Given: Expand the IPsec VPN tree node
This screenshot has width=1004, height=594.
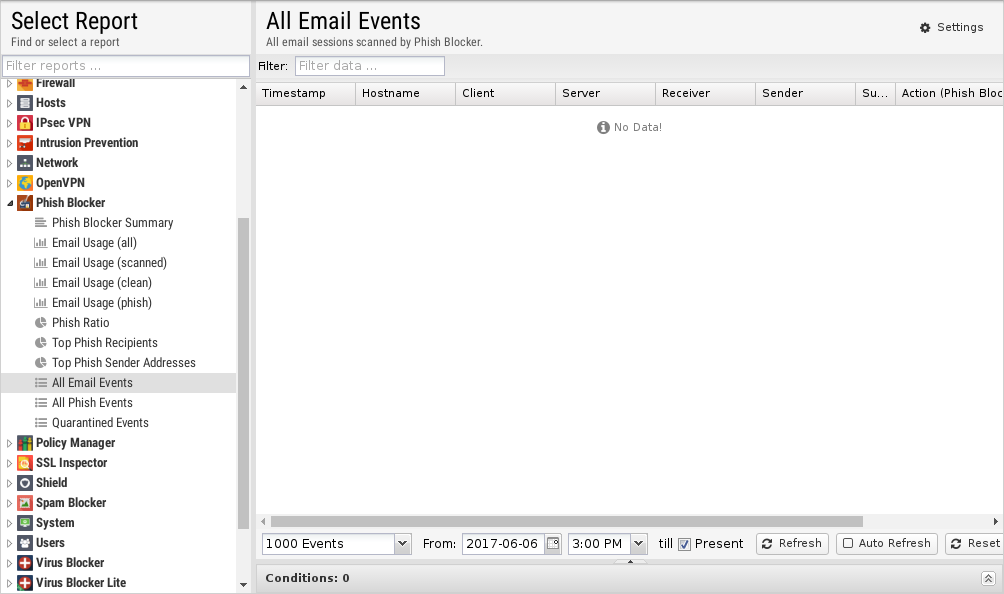Looking at the screenshot, I should tap(9, 123).
